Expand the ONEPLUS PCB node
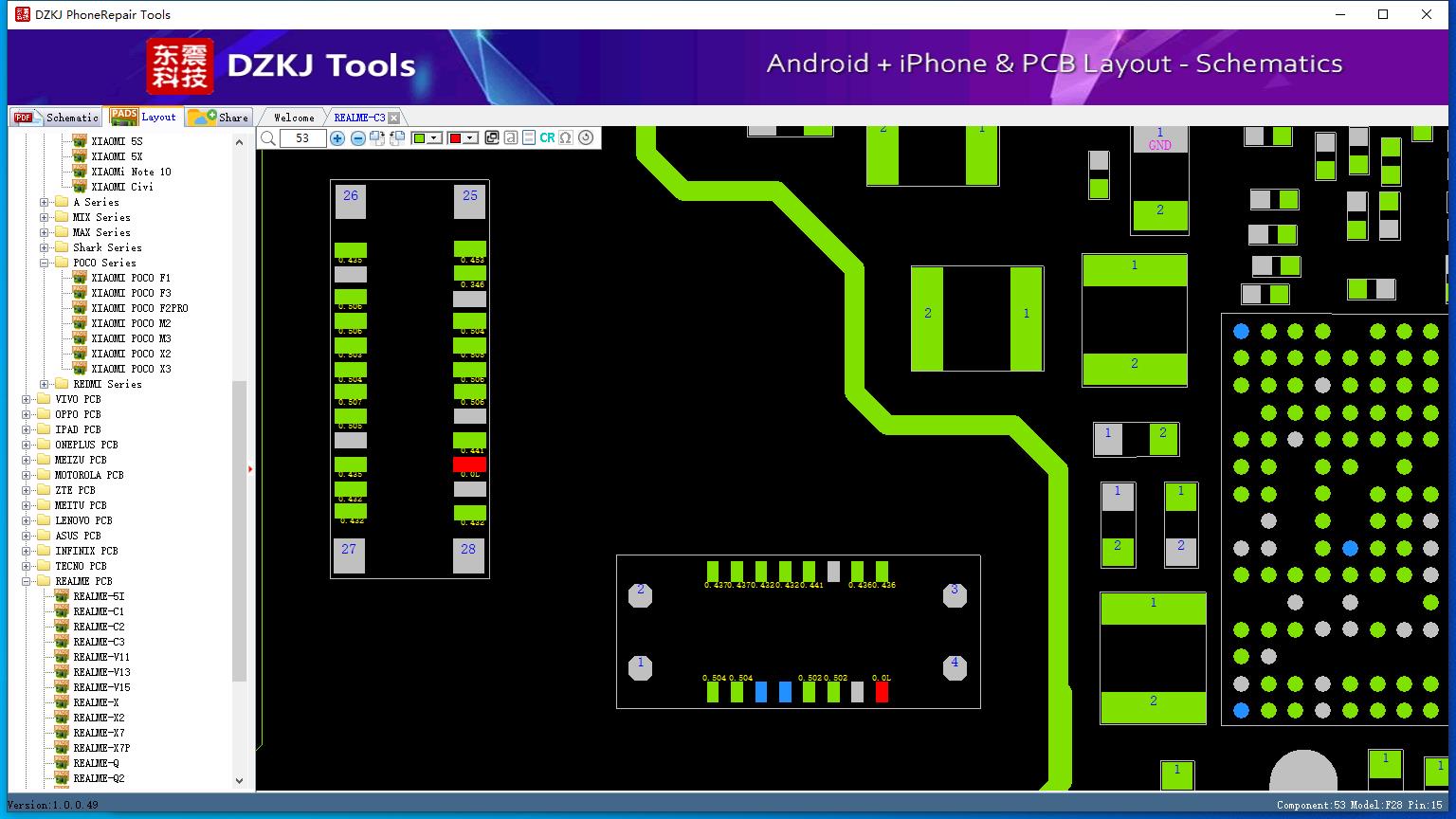Screen dimensions: 1456x819 (27, 445)
